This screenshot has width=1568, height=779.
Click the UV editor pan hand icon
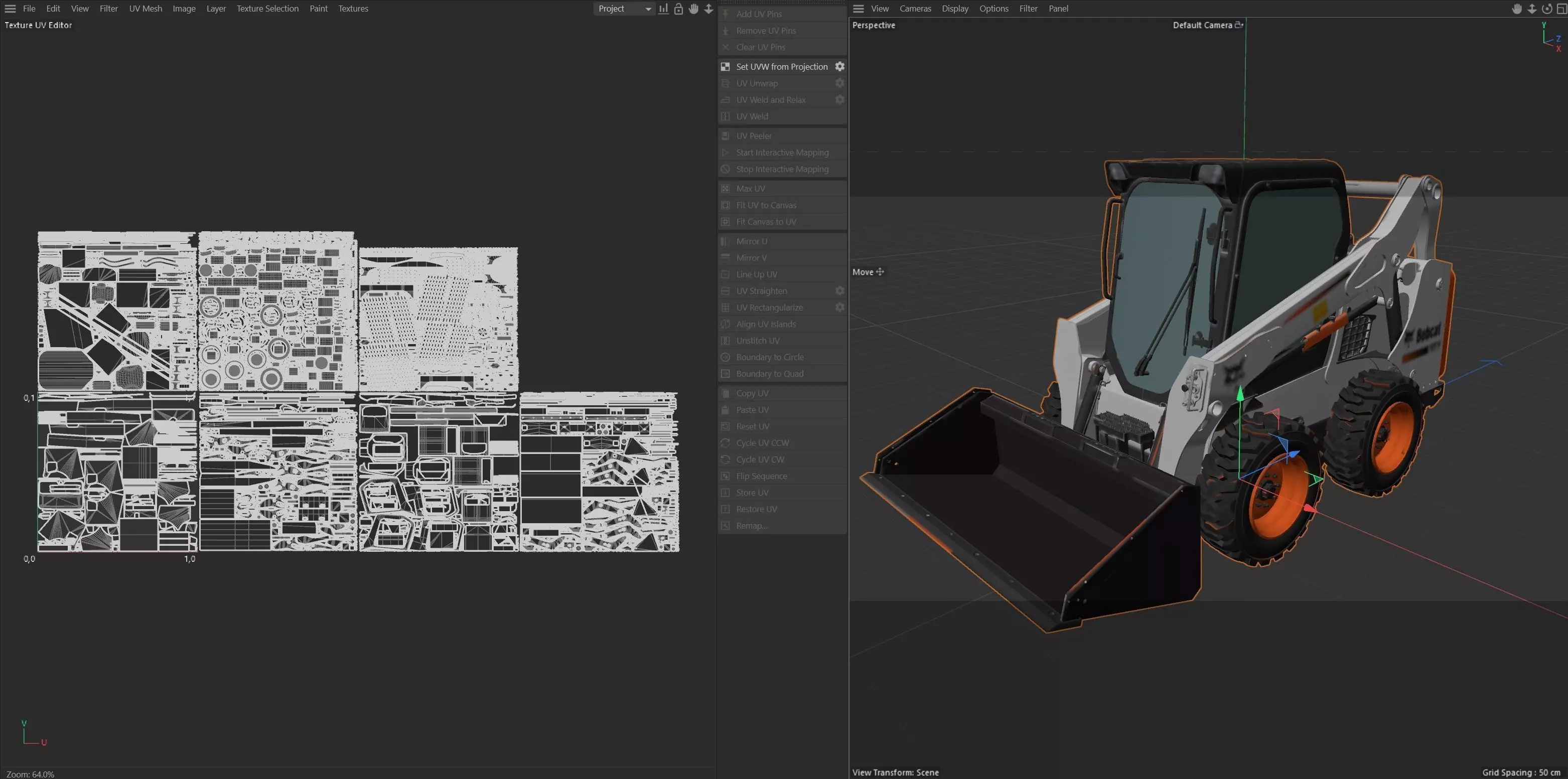coord(693,9)
